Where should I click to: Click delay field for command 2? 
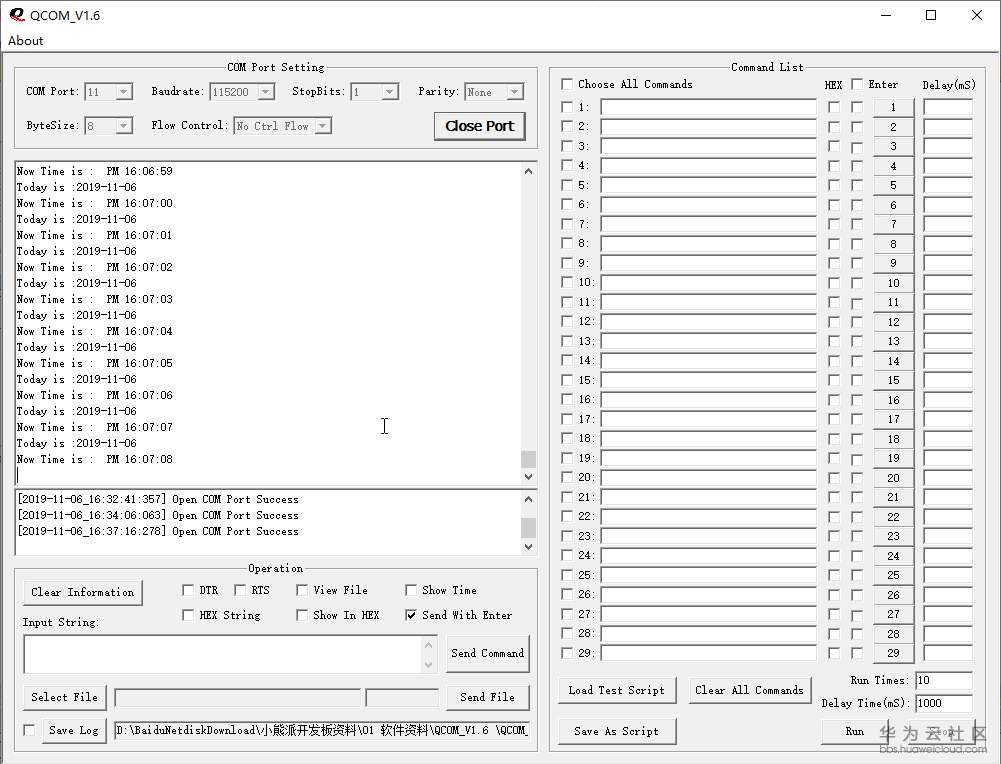(948, 126)
